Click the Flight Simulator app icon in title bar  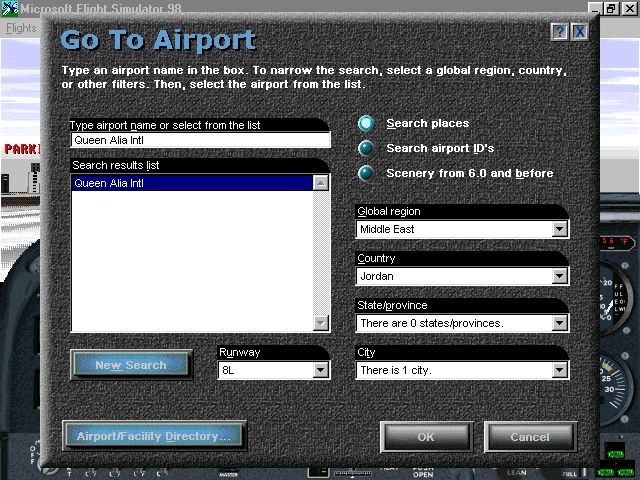tap(9, 9)
